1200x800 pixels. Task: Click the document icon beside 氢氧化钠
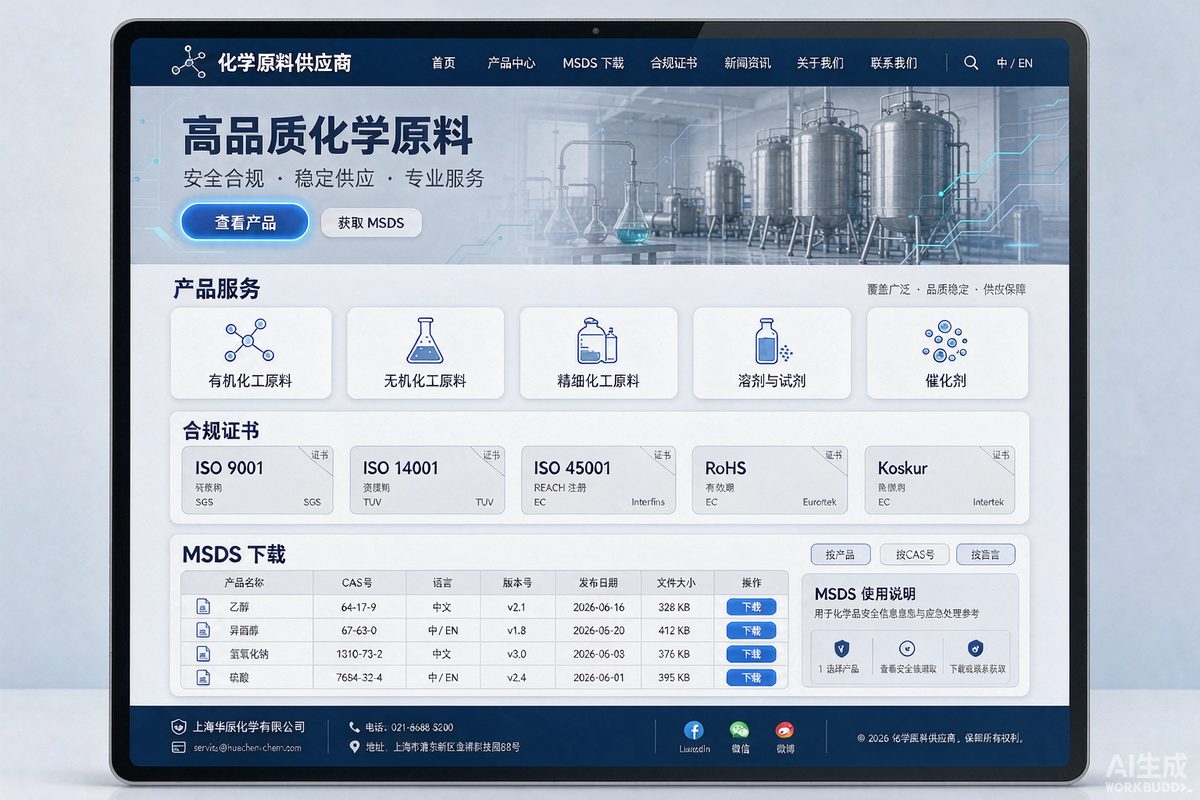point(203,654)
